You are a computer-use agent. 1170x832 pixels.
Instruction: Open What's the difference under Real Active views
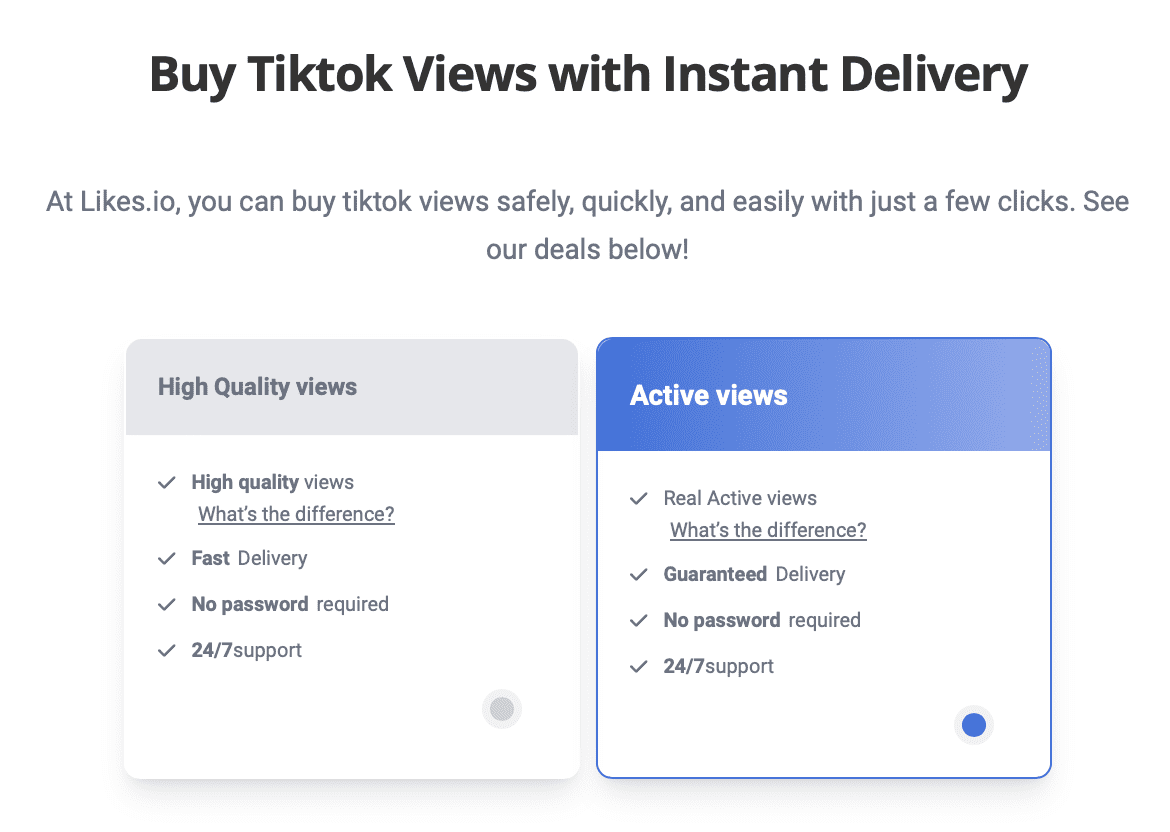click(768, 531)
